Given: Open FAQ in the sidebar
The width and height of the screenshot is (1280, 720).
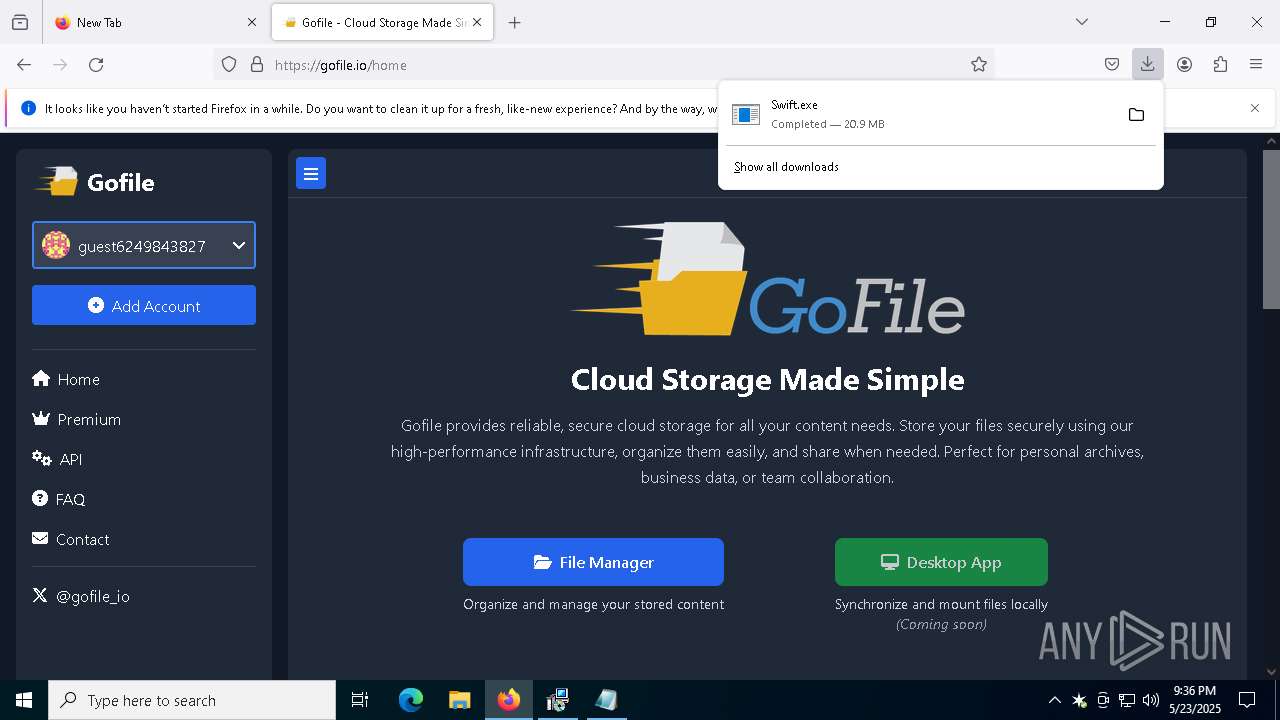Looking at the screenshot, I should click(59, 499).
